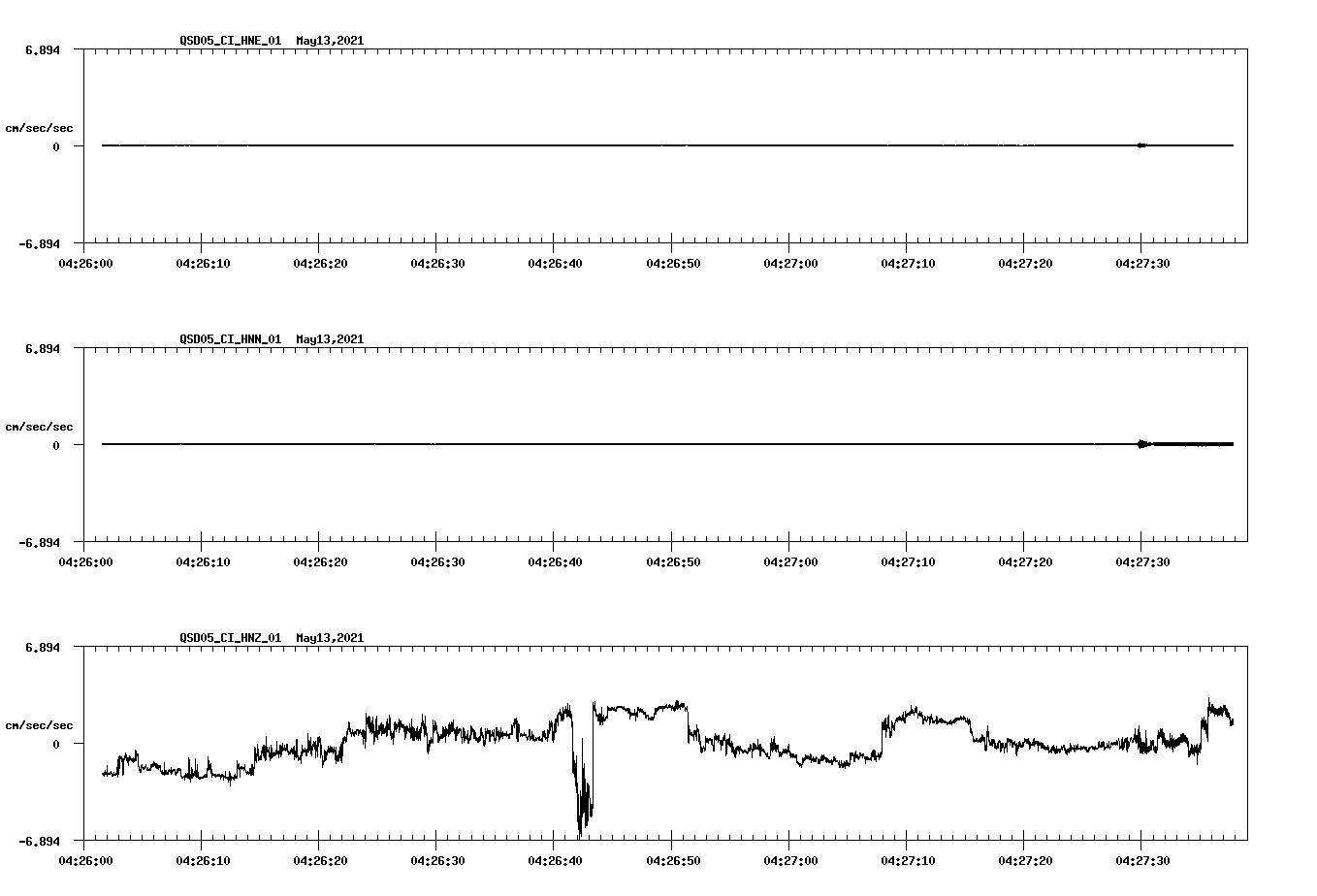
Task: Click the QSD05_CI_HNN_01 chart title
Action: [x=272, y=339]
